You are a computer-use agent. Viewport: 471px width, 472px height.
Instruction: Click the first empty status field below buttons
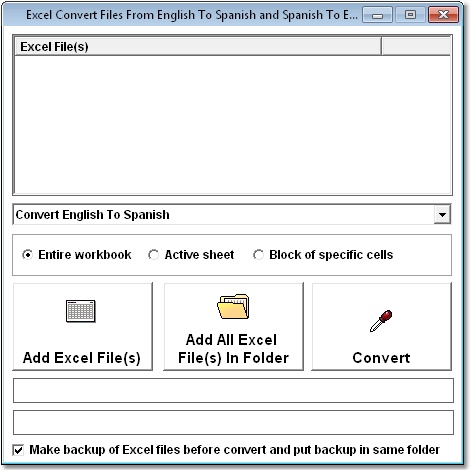point(233,390)
